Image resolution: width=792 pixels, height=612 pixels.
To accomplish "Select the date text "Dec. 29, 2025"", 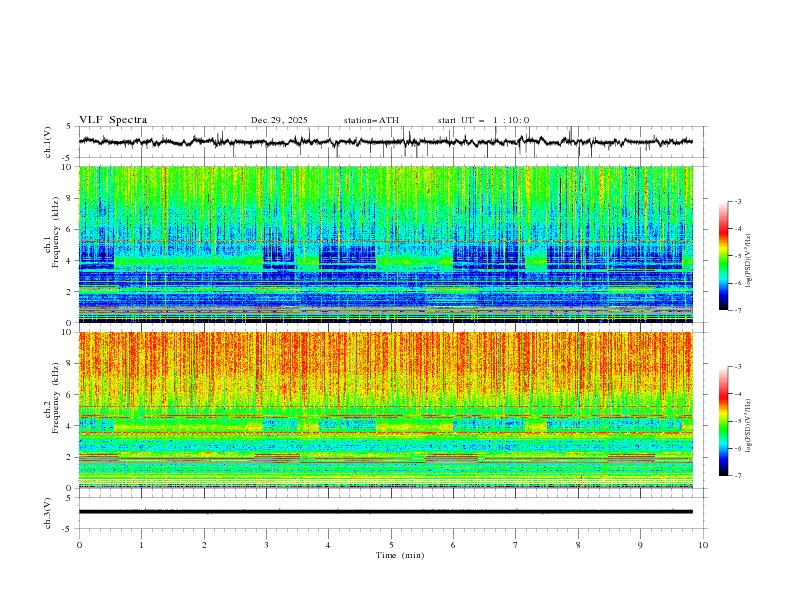I will pyautogui.click(x=279, y=120).
